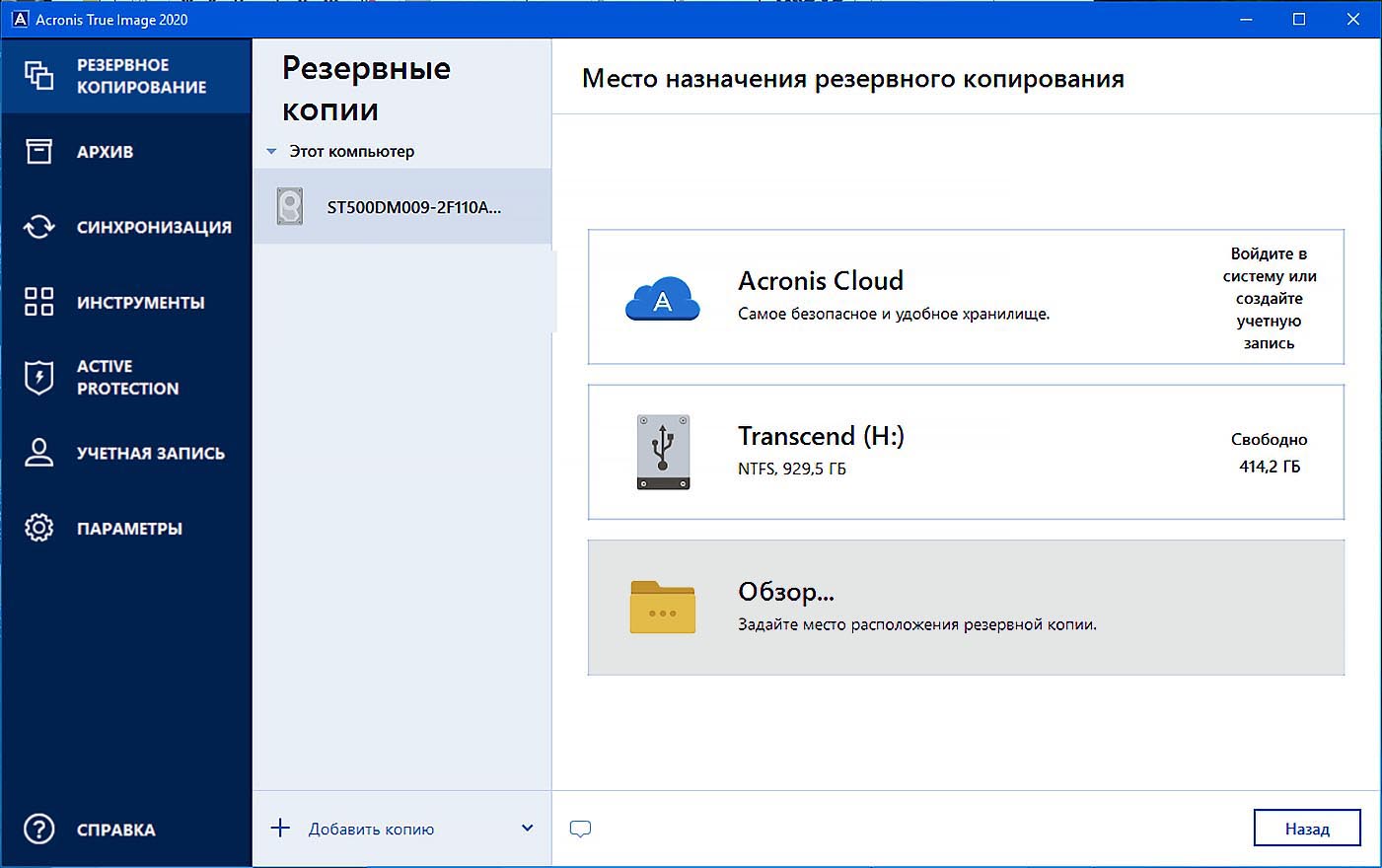The width and height of the screenshot is (1382, 868).
Task: Click Обзор... to browse location
Action: [966, 608]
